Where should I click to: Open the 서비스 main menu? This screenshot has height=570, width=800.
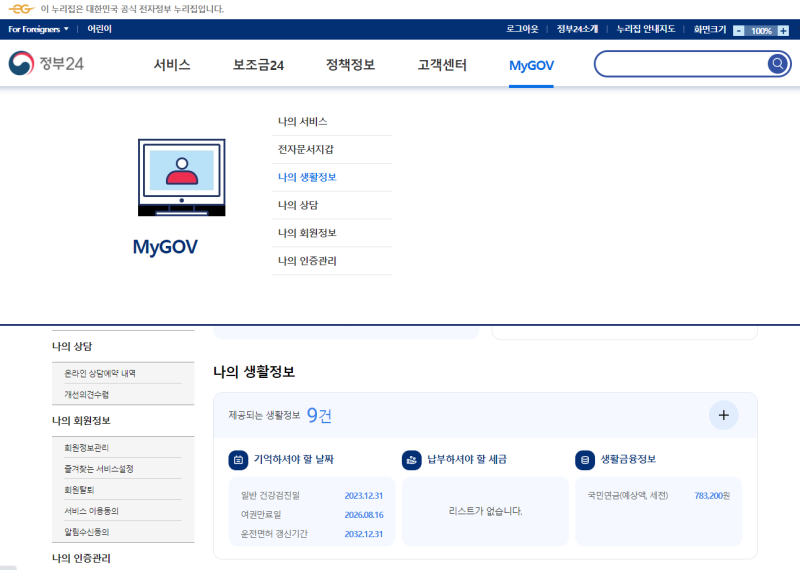point(172,65)
